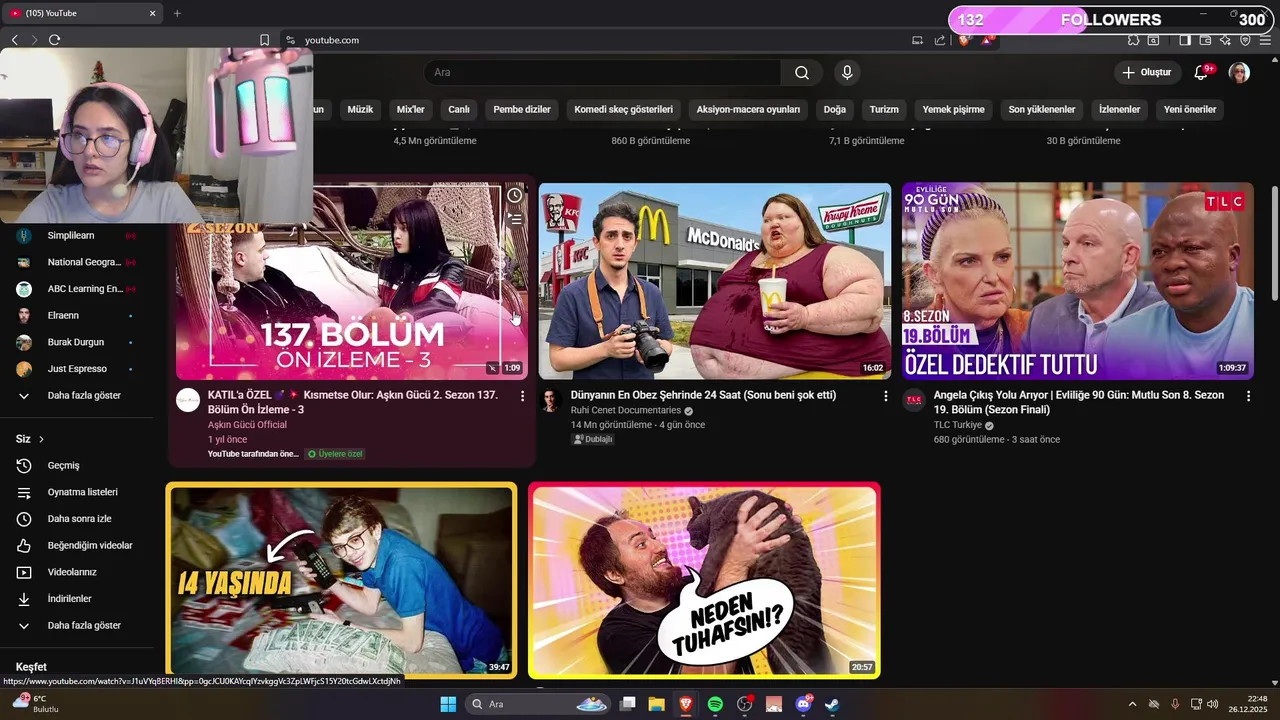The image size is (1280, 720).
Task: Click the Oluştur create button
Action: tap(1146, 73)
